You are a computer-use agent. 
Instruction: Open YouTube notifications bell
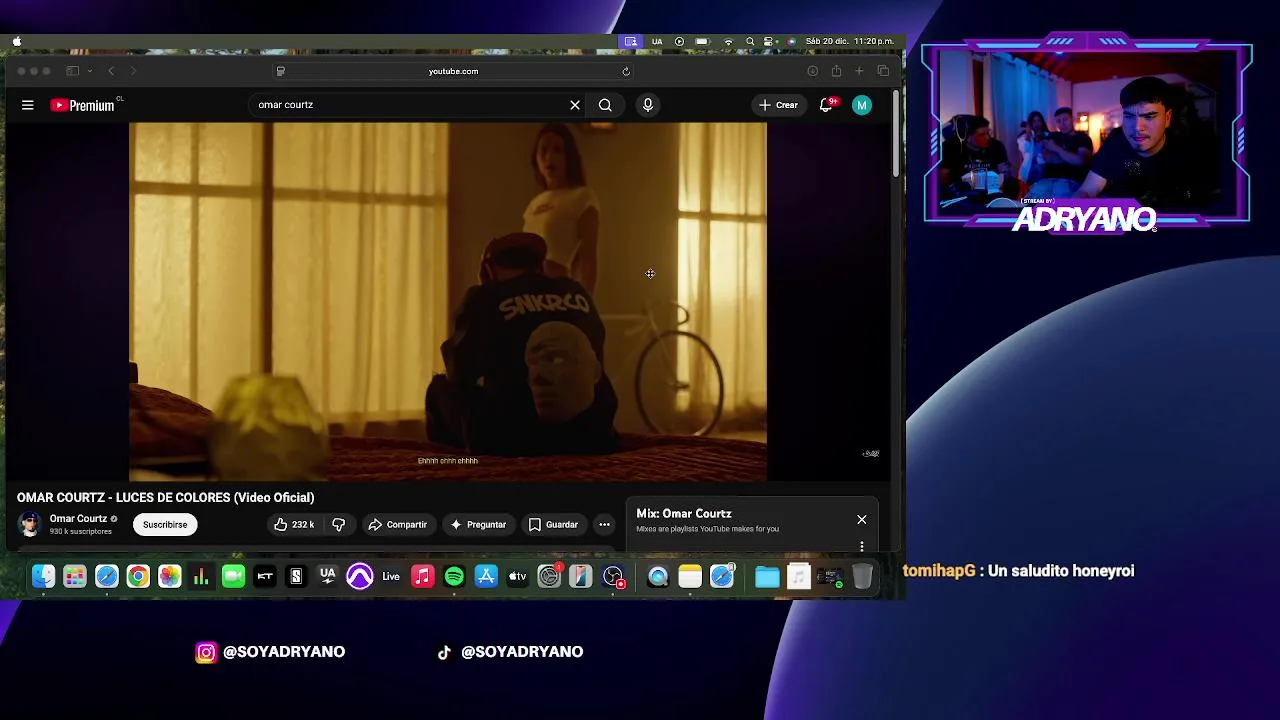[826, 105]
